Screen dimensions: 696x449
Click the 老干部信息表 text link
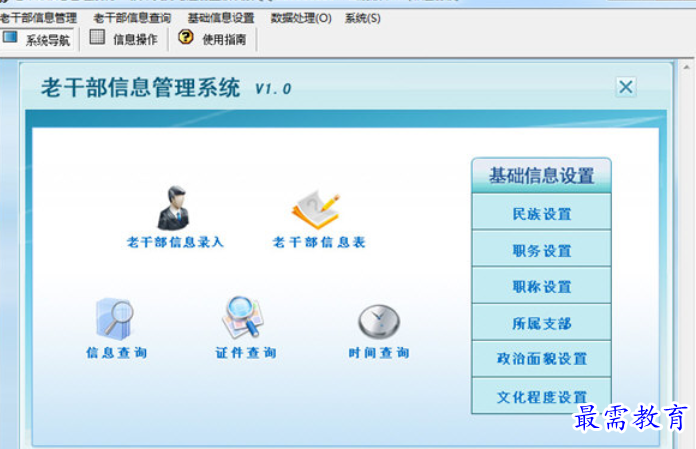point(319,242)
